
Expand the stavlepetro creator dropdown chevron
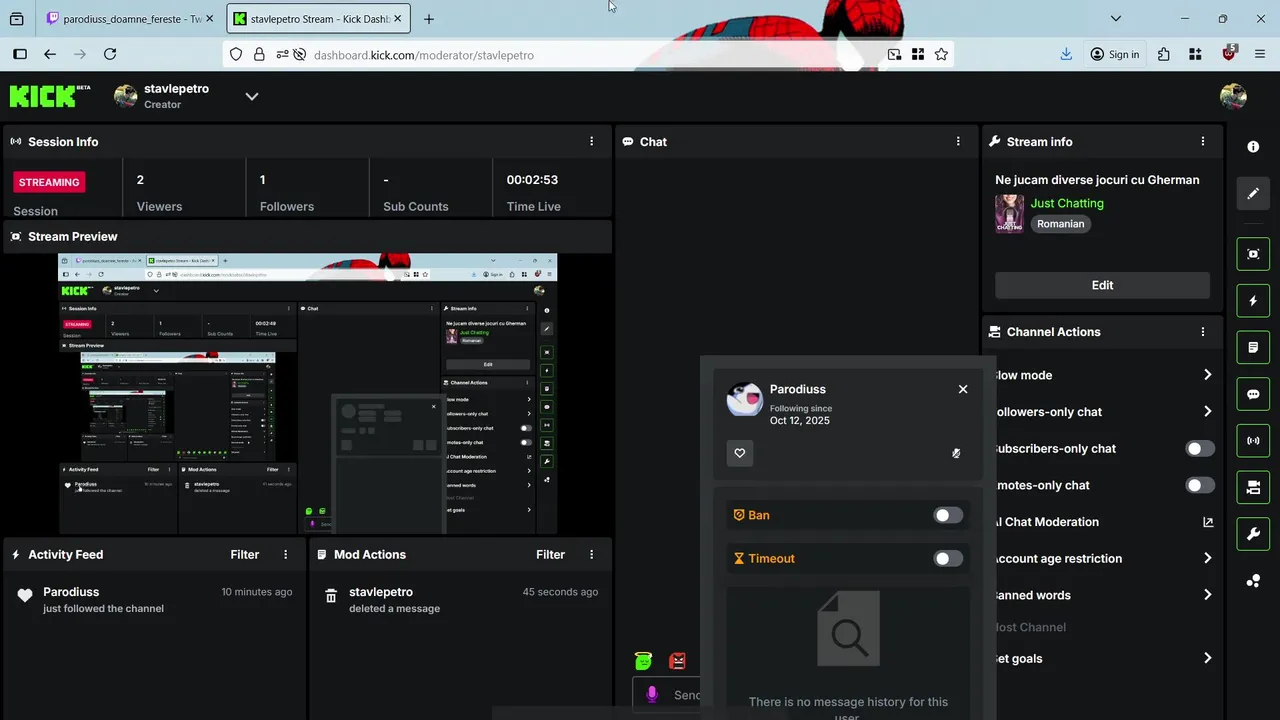tap(252, 96)
